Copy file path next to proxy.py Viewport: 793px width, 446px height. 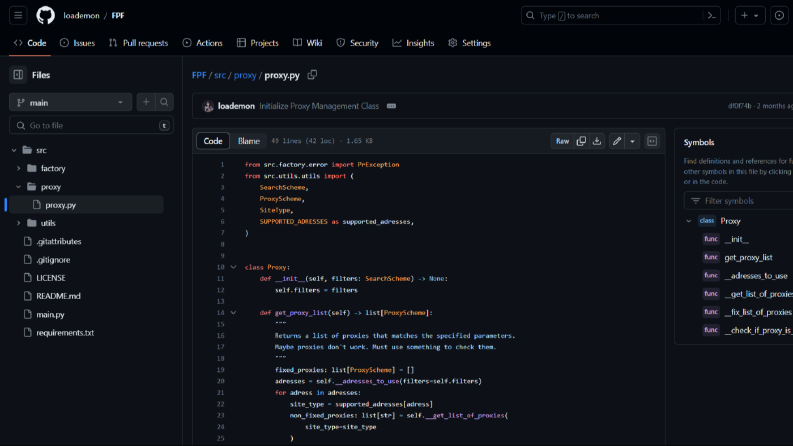[x=312, y=75]
